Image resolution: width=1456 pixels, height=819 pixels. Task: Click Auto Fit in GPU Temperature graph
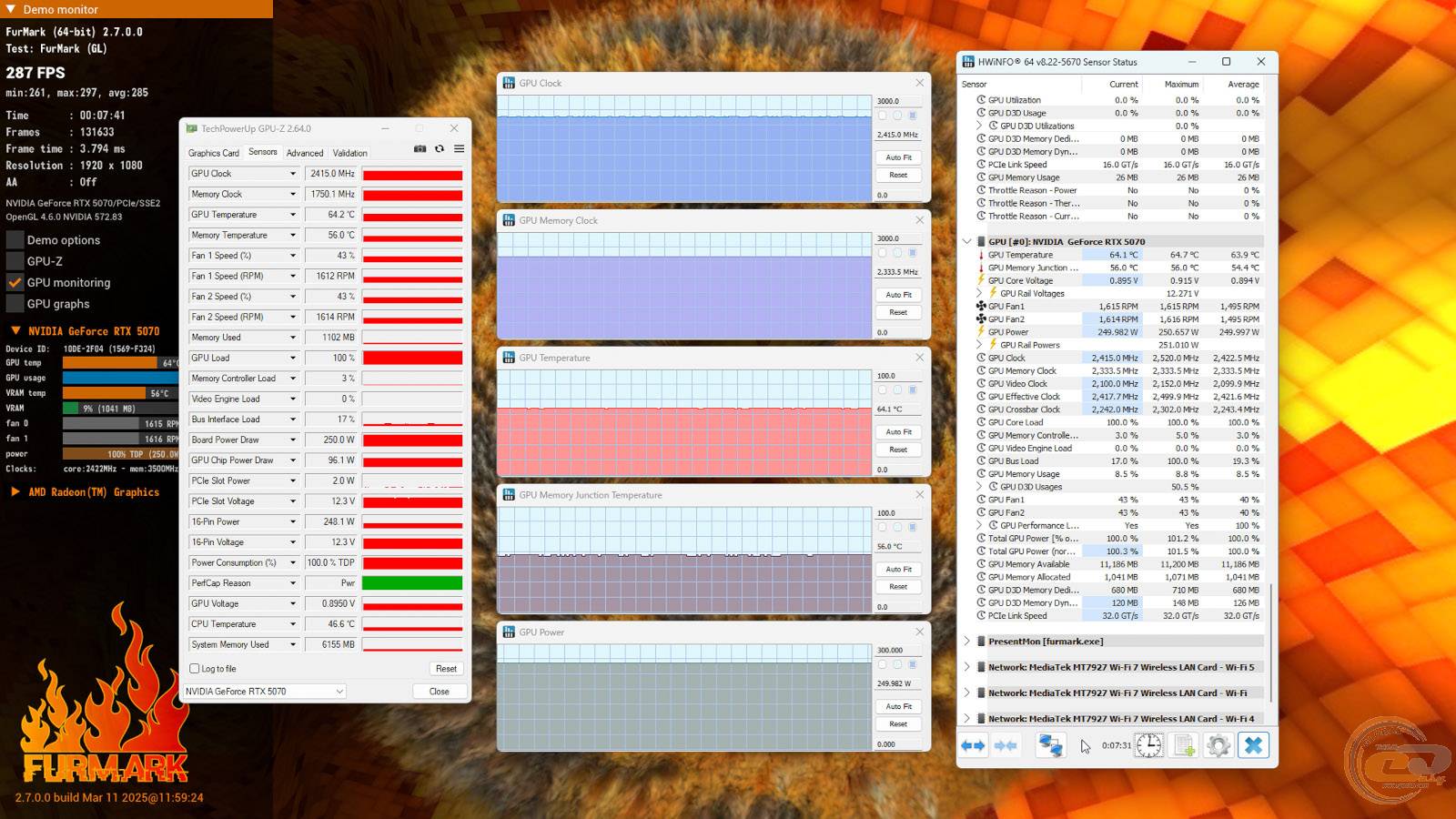pos(898,432)
